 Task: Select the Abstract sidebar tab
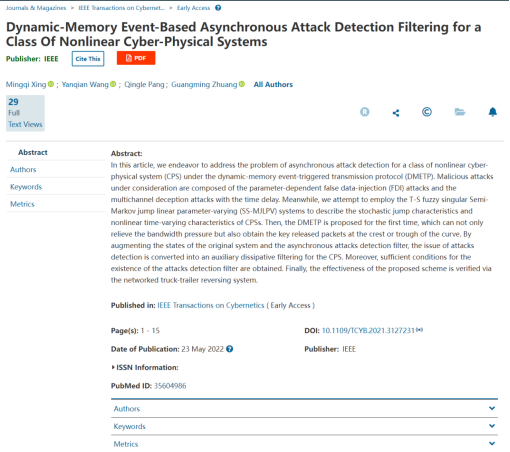coord(33,152)
